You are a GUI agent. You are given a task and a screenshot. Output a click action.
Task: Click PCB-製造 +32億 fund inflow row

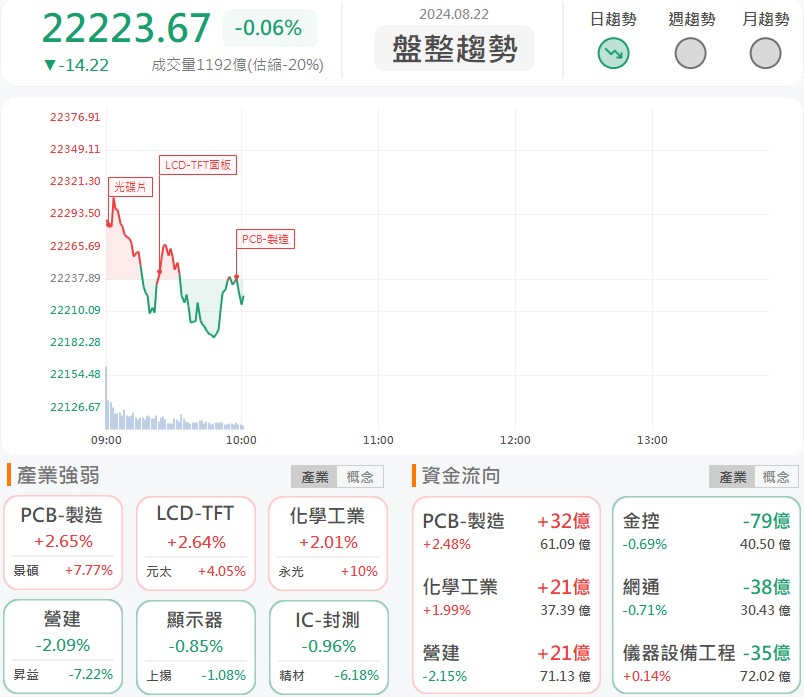506,531
